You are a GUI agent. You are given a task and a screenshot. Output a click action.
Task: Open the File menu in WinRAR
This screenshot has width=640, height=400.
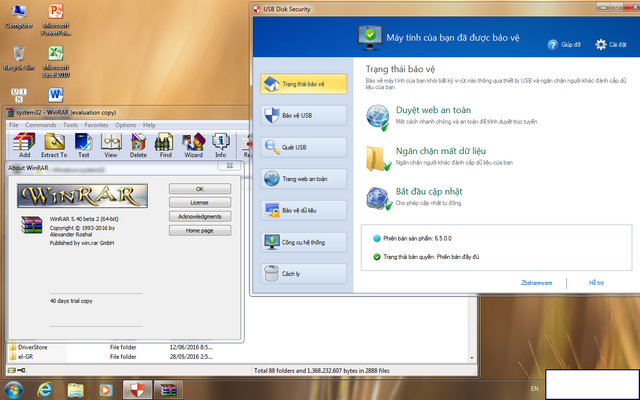point(13,125)
